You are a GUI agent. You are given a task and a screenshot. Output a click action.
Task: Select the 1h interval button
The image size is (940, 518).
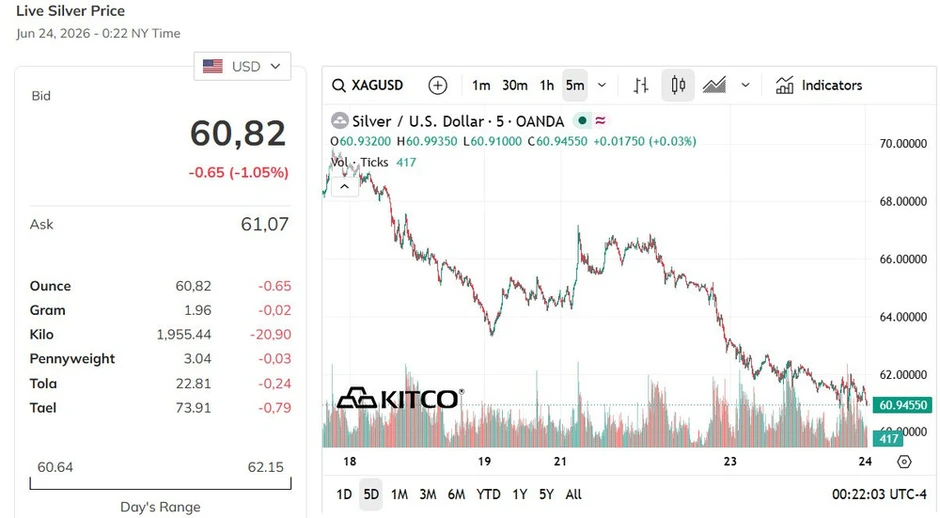(x=547, y=85)
